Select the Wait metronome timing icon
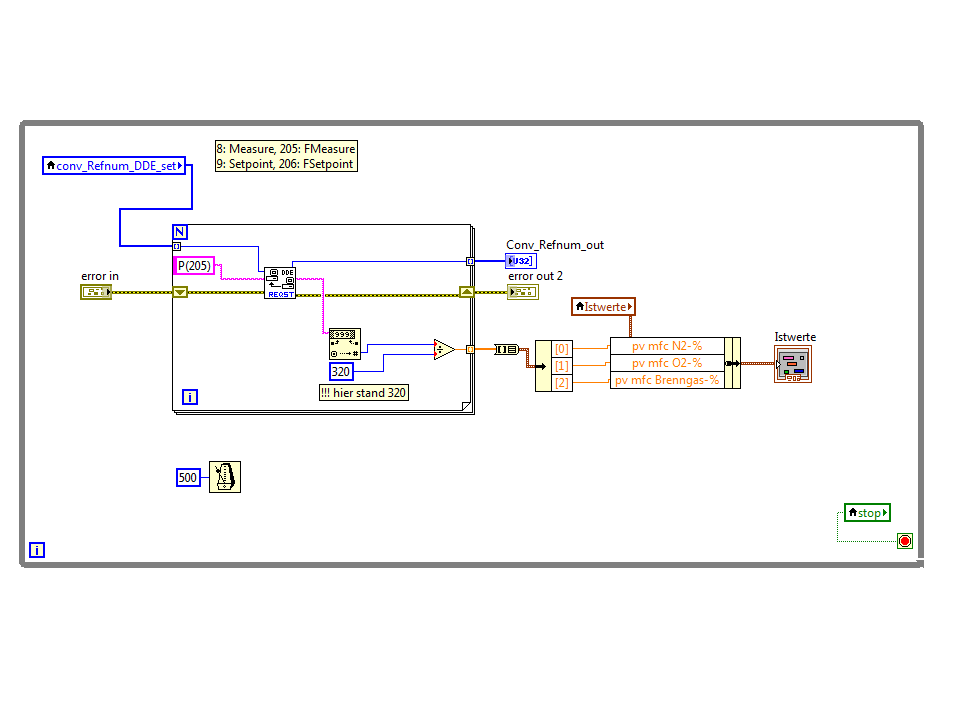 [x=224, y=477]
